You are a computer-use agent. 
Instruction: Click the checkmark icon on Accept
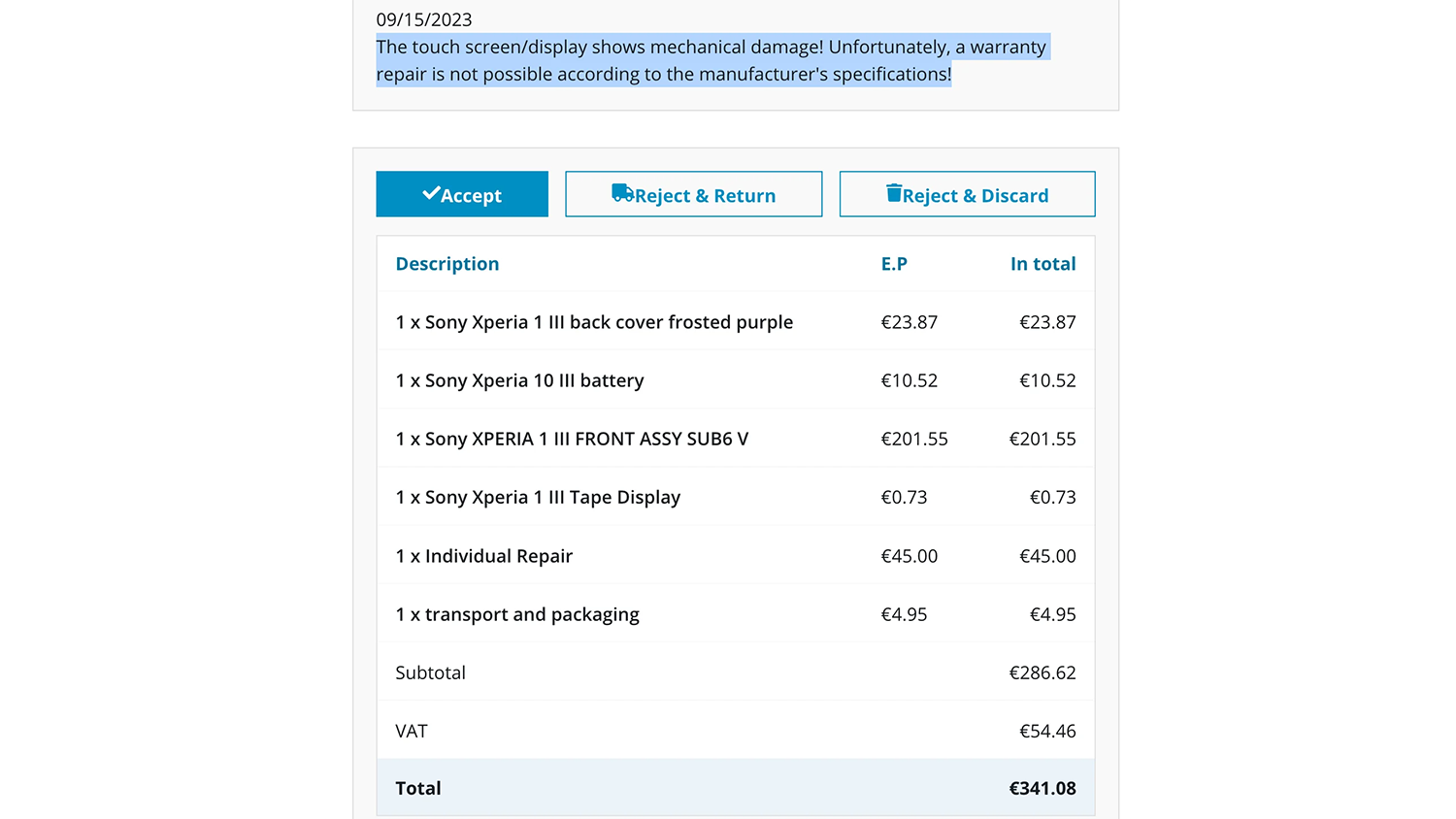[x=431, y=194]
